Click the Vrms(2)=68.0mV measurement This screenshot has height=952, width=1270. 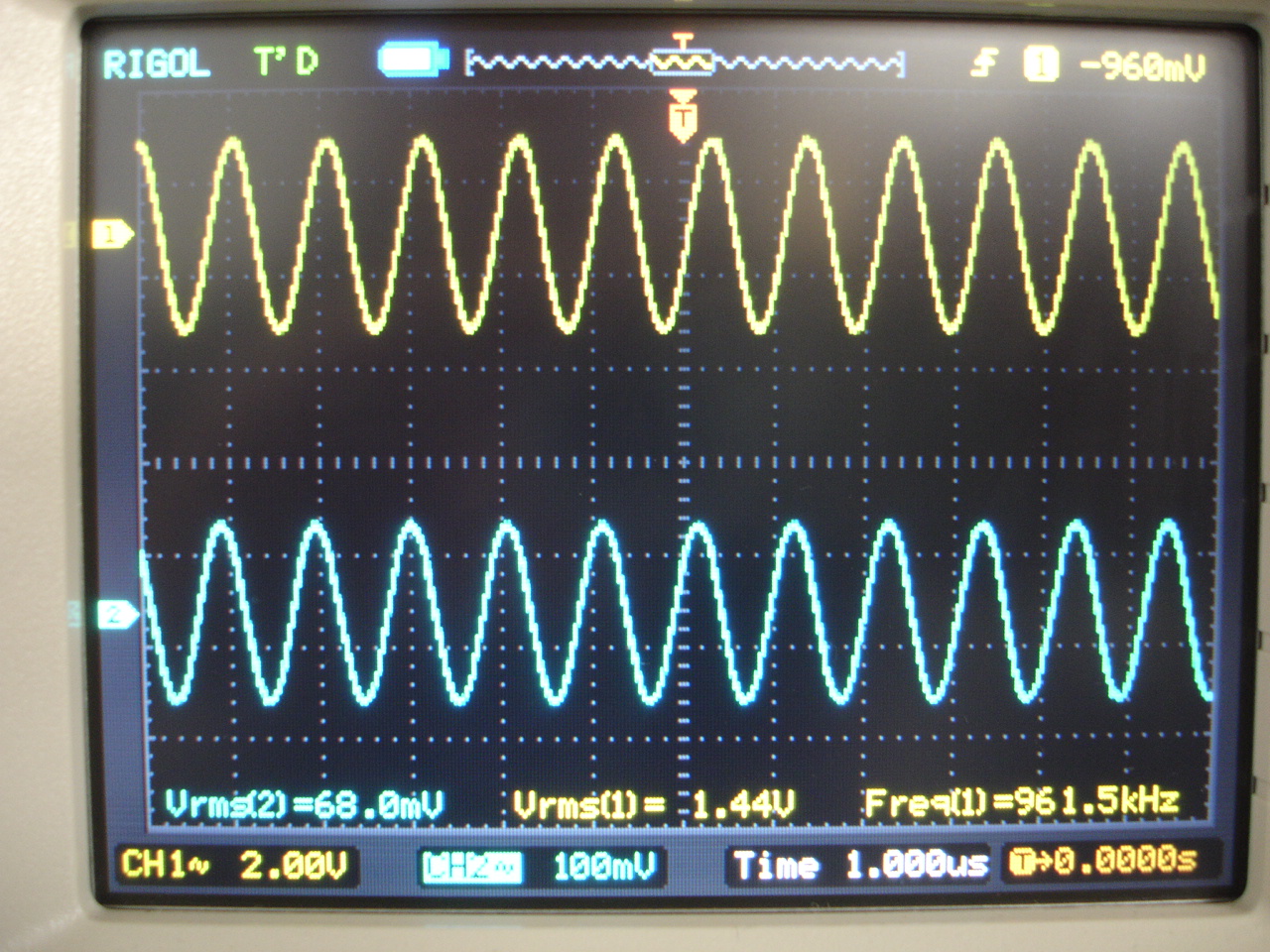pyautogui.click(x=304, y=804)
